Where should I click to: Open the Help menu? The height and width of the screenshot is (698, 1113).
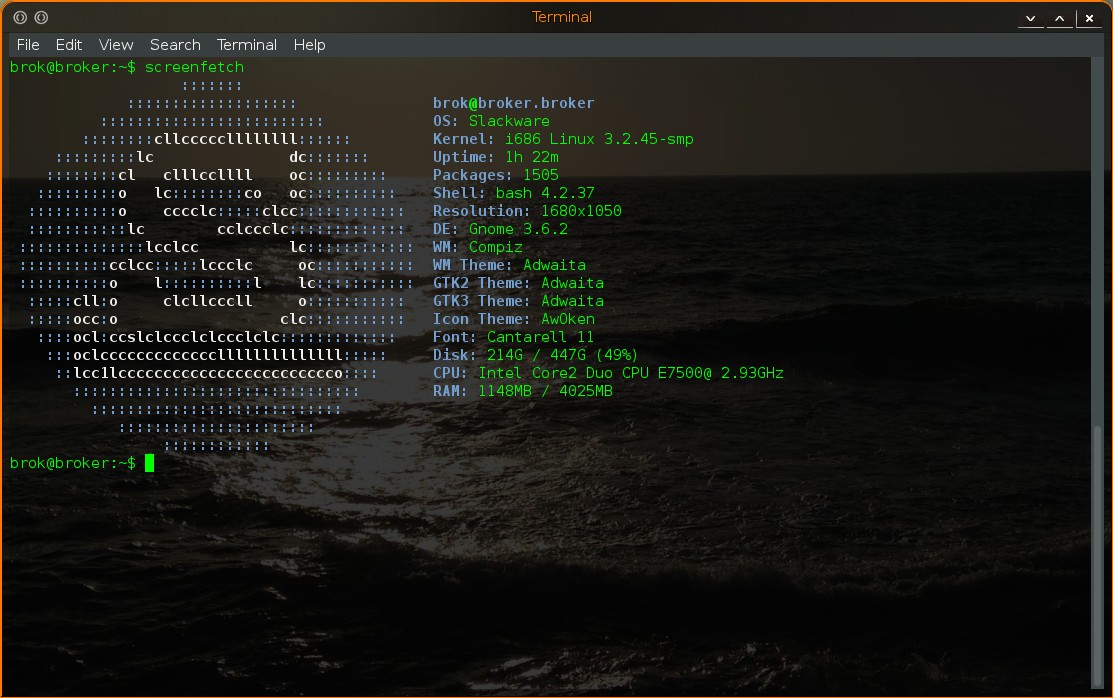click(309, 45)
